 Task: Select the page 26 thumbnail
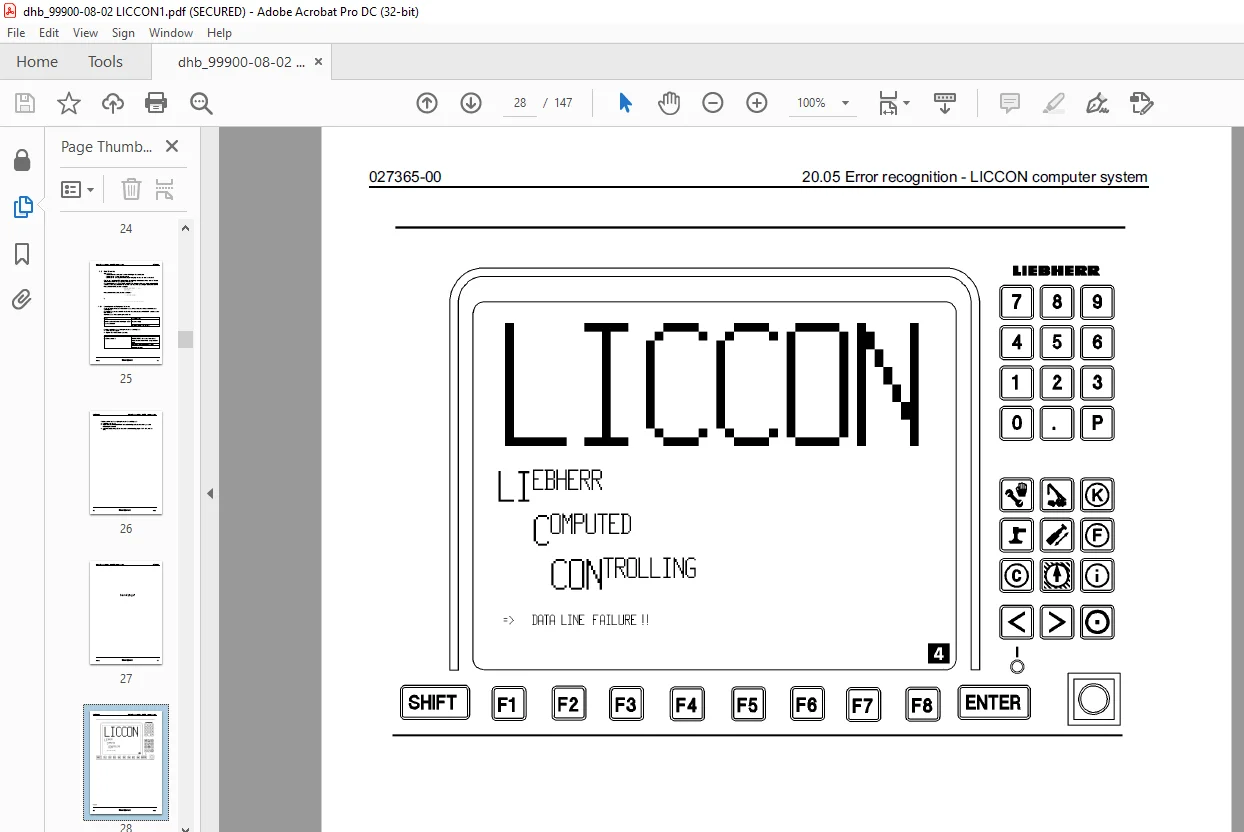[x=126, y=463]
